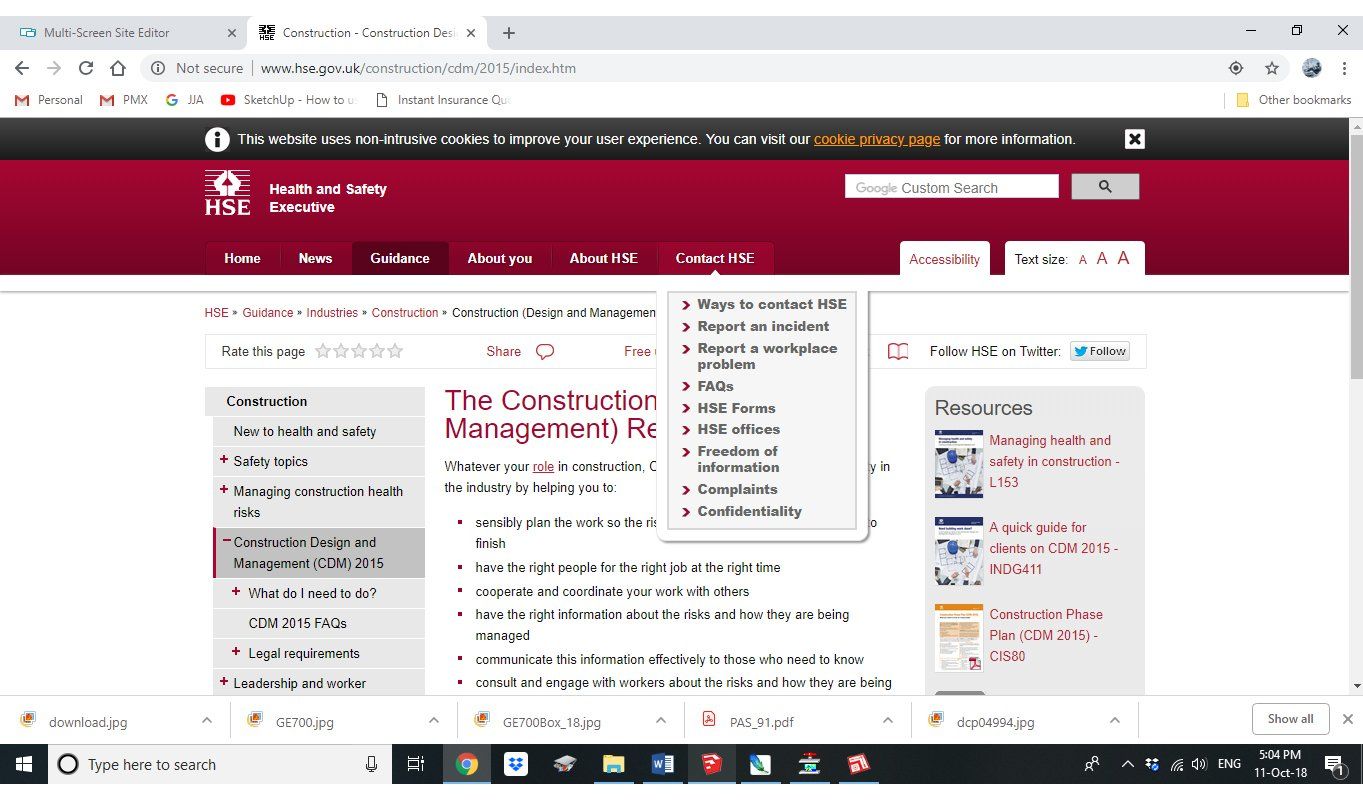
Task: Open the About you navigation tab
Action: tap(500, 258)
